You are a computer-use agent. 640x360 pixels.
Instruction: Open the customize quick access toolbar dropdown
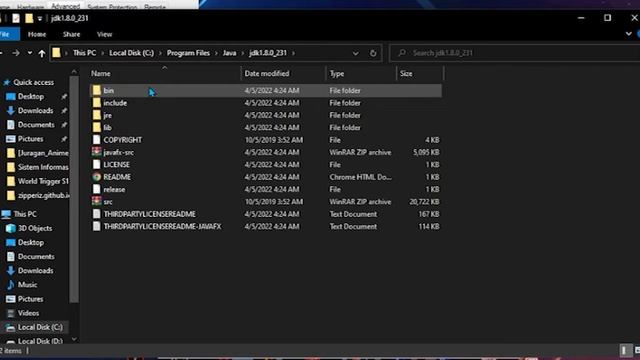40,19
